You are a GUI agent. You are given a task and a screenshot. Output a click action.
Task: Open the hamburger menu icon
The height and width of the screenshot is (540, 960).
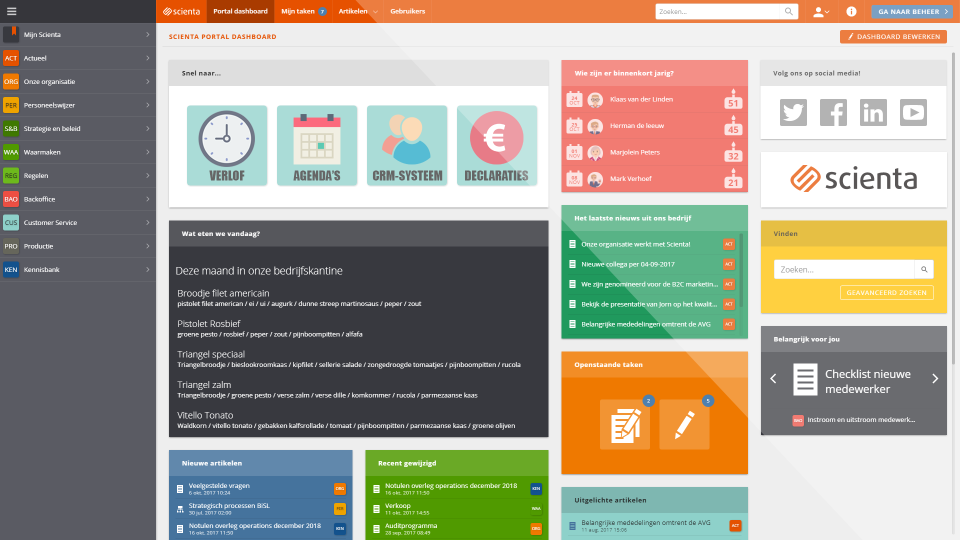click(x=12, y=11)
